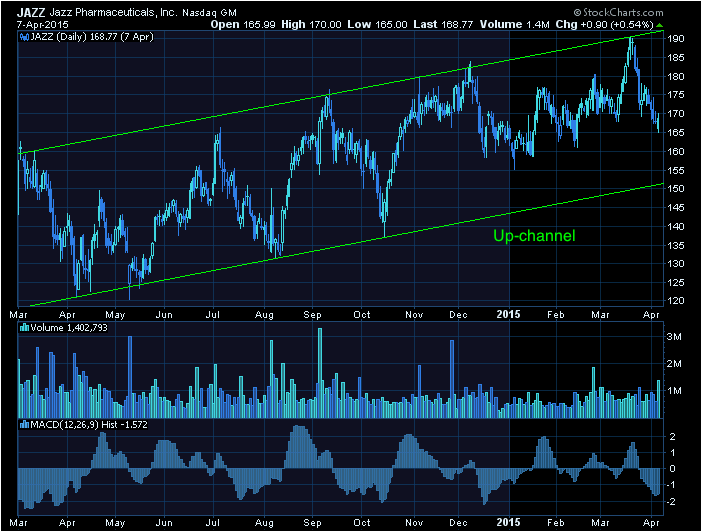Click the Nov label under the price chart
The height and width of the screenshot is (532, 702).
click(414, 314)
